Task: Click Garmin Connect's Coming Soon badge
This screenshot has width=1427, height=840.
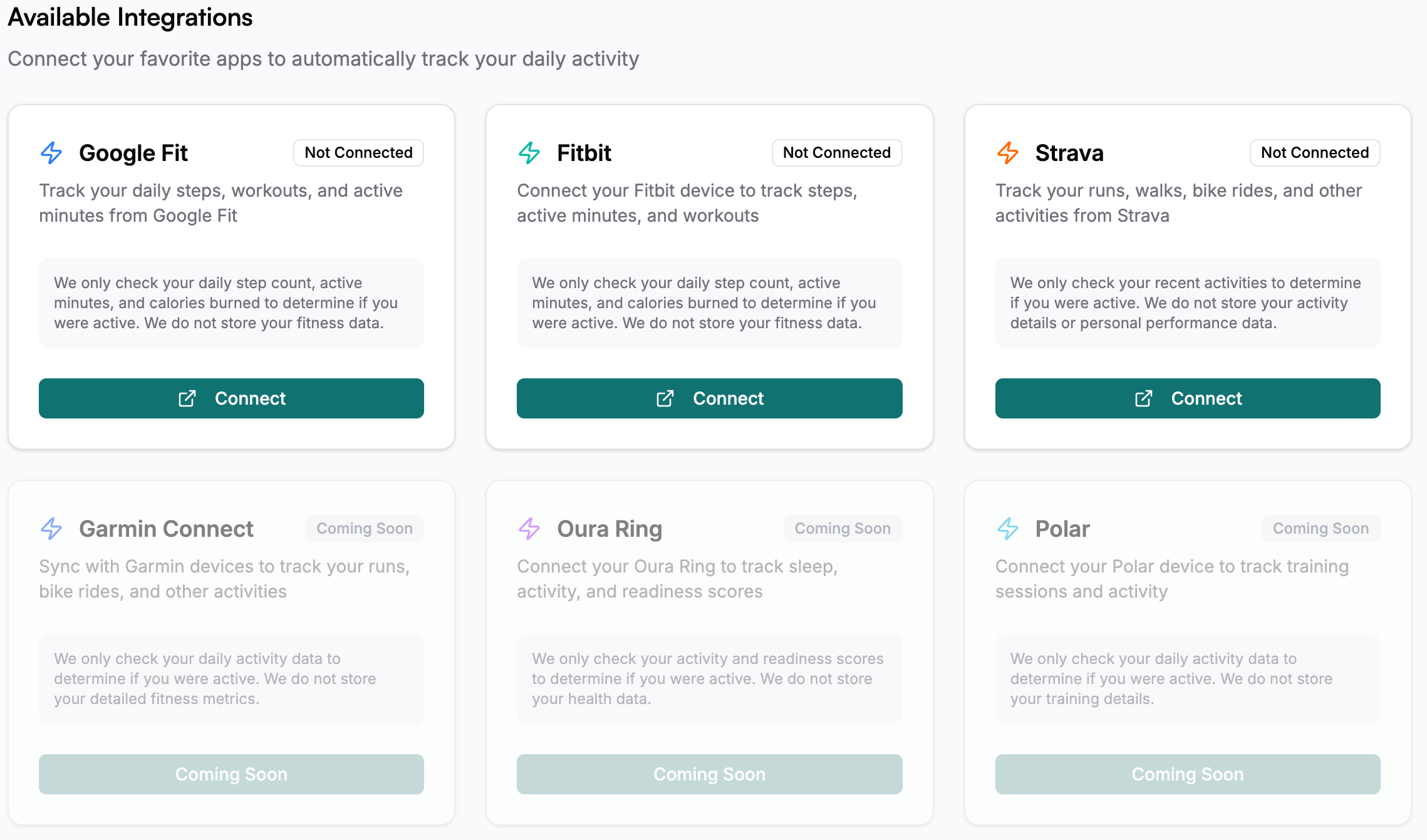Action: [x=365, y=529]
